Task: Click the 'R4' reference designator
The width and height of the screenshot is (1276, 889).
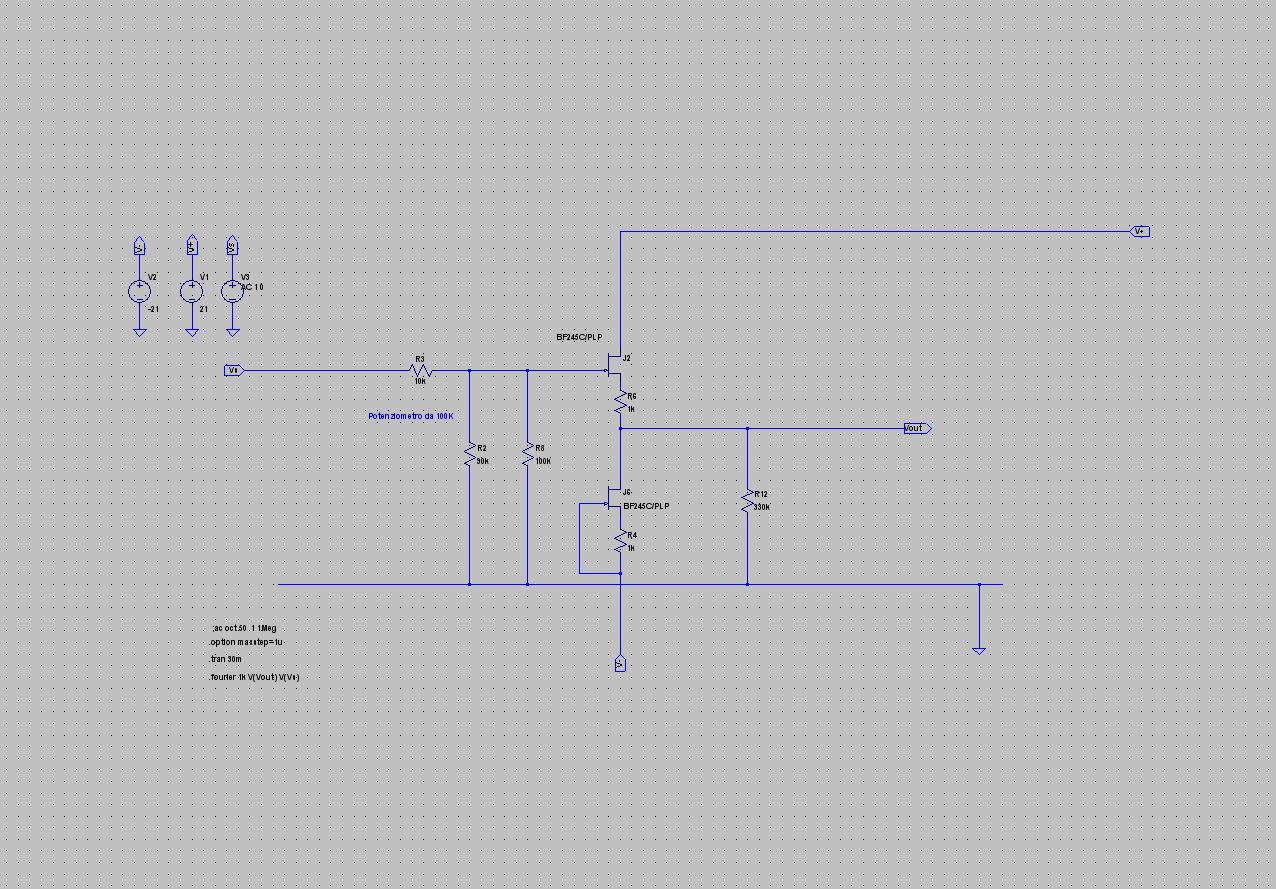Action: (632, 536)
